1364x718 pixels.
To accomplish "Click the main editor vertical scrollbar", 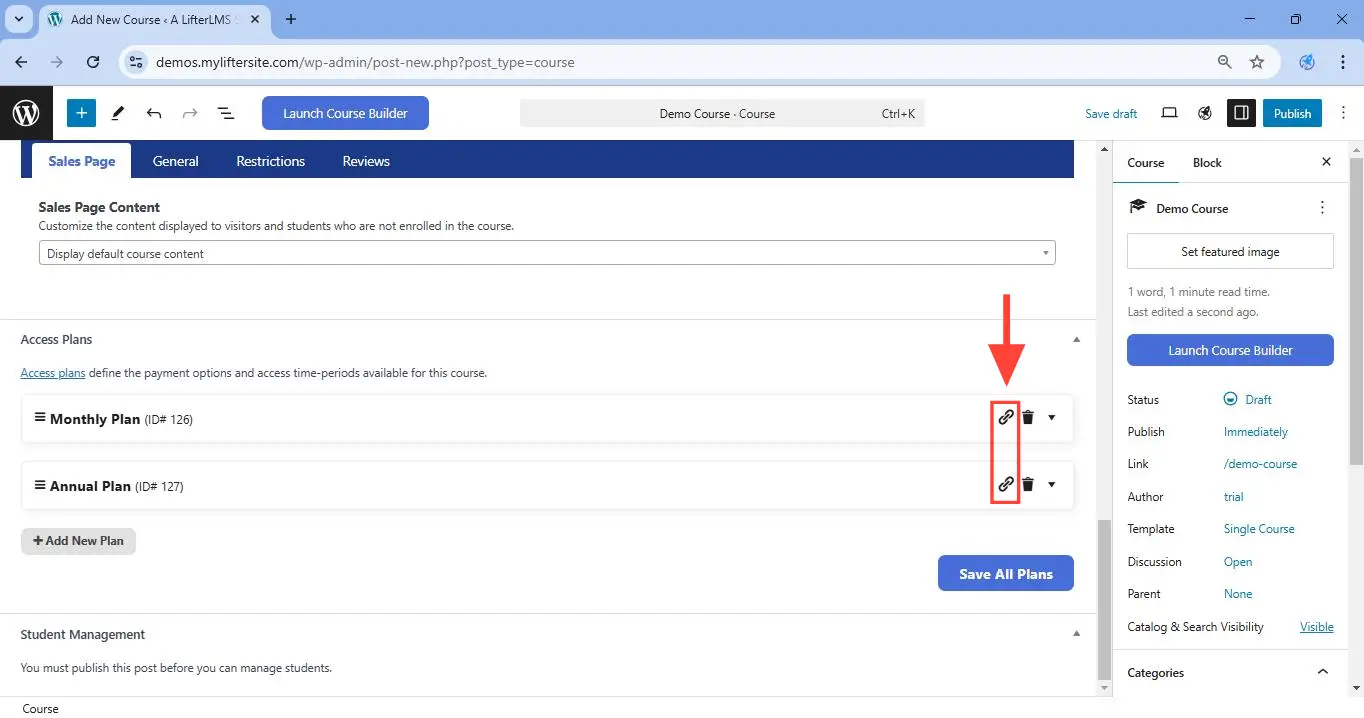I will [x=1104, y=600].
